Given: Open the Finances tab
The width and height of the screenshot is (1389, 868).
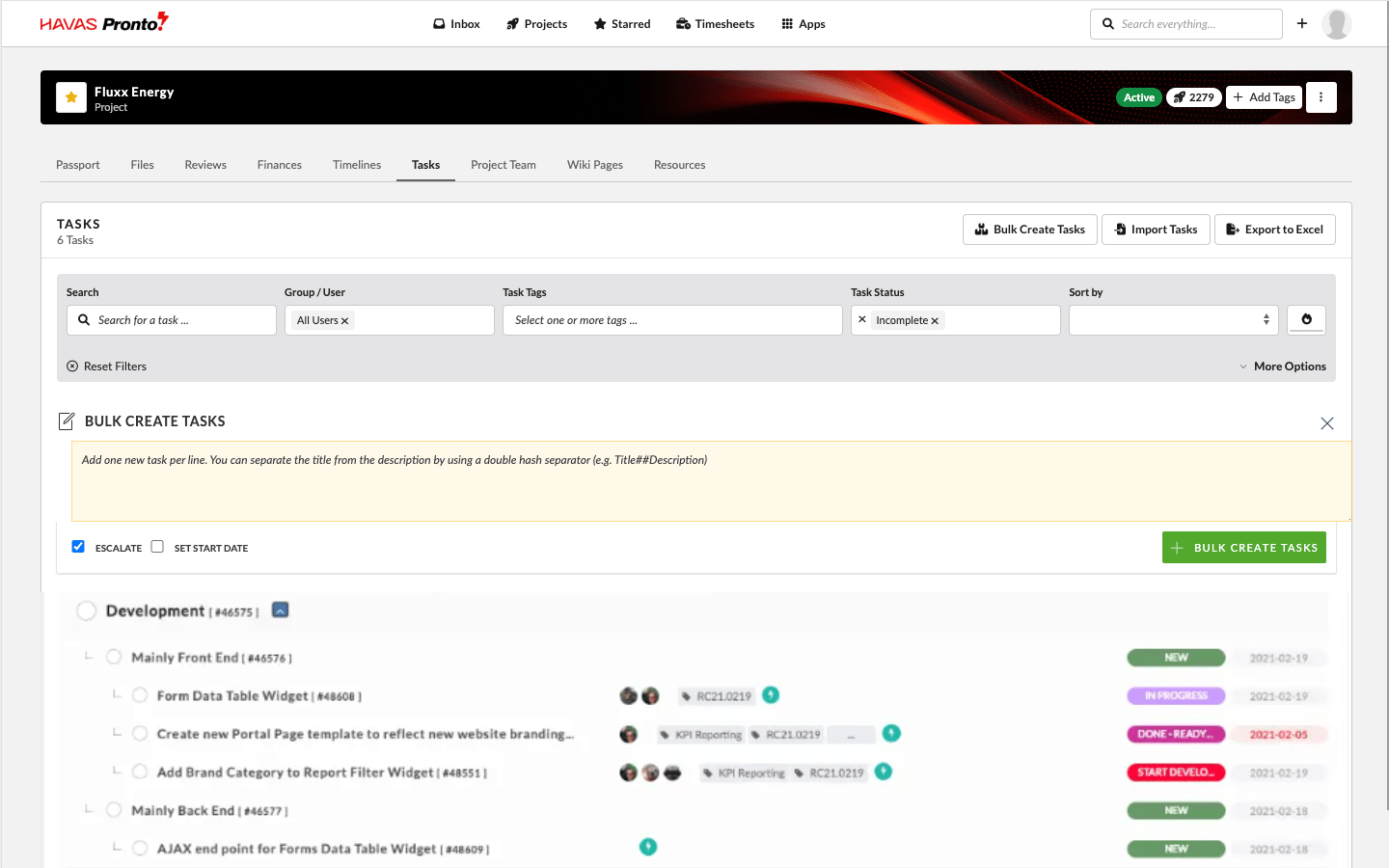Looking at the screenshot, I should point(280,165).
